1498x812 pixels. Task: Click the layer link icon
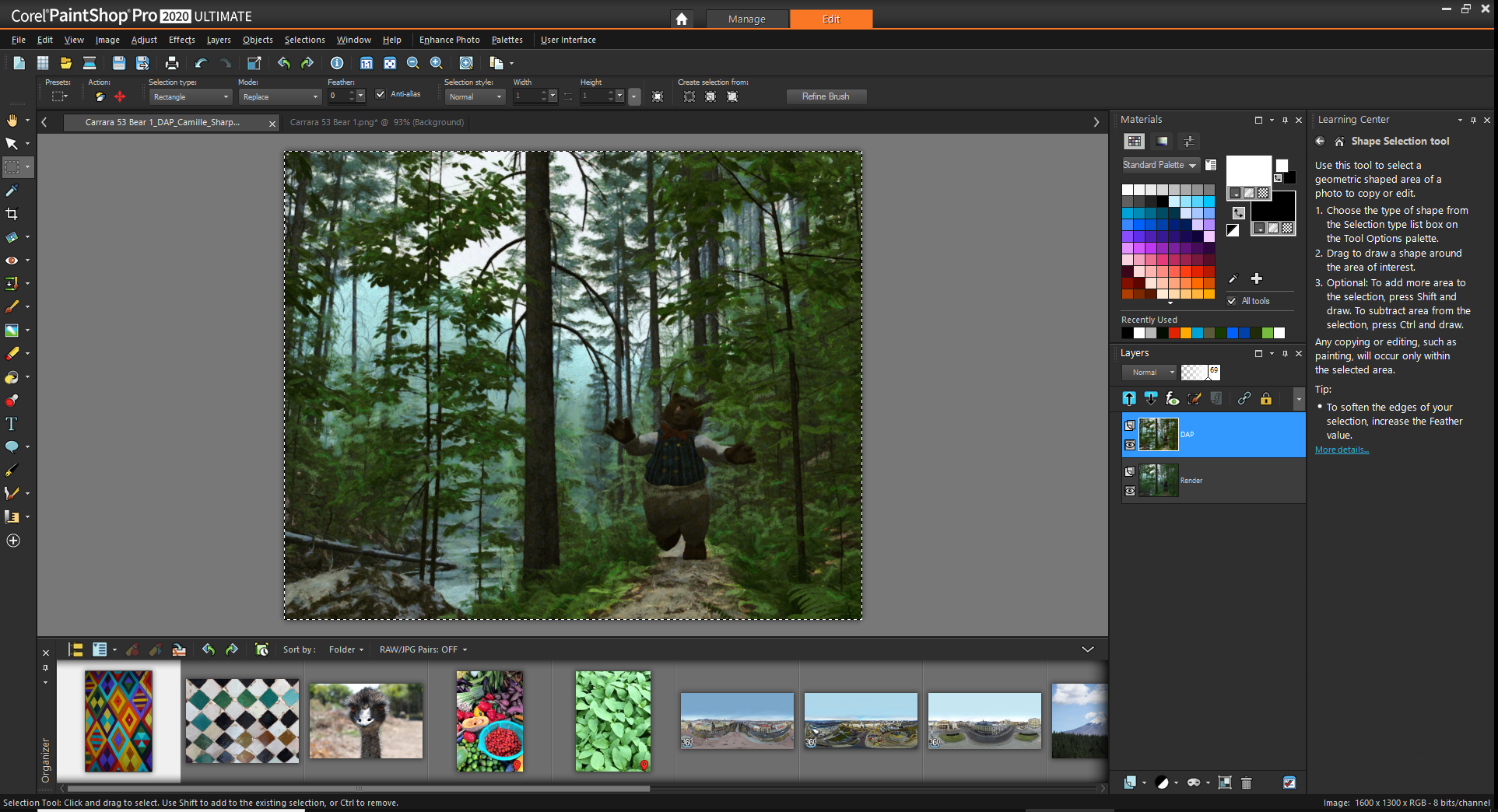1244,399
